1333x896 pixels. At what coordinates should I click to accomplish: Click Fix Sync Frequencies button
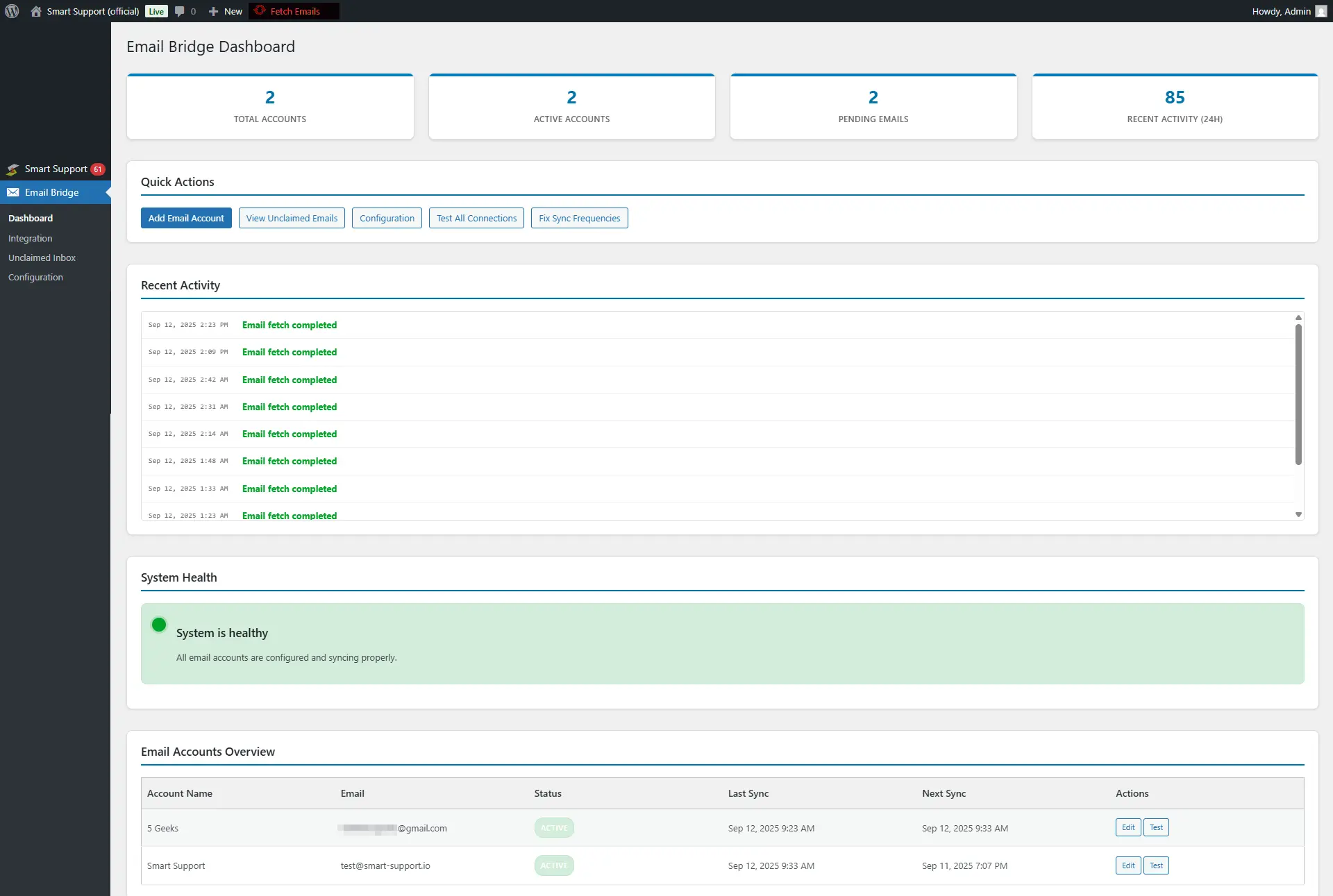[580, 218]
